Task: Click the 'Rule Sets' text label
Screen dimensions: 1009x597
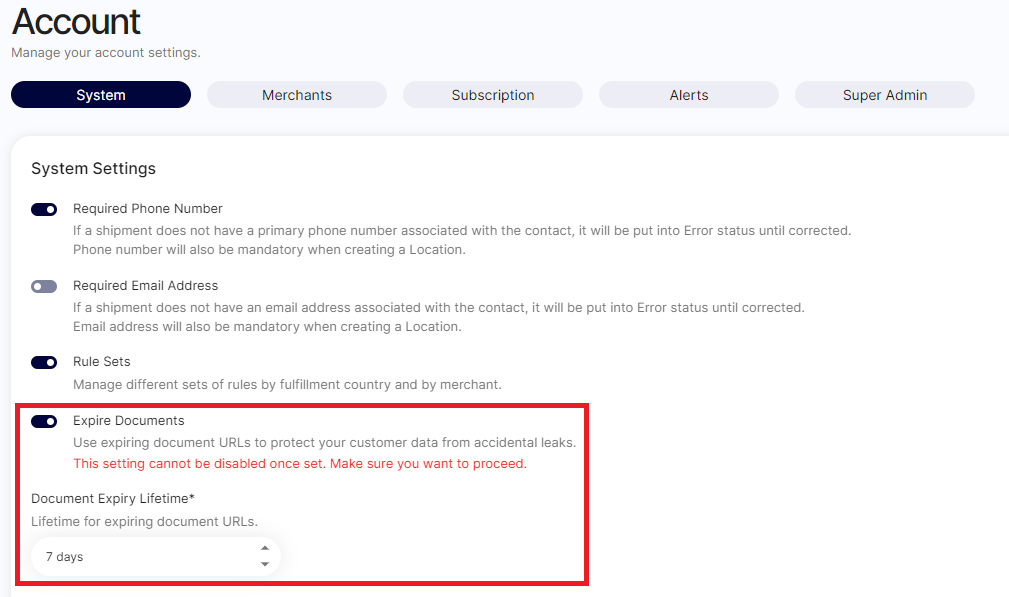Action: tap(102, 361)
